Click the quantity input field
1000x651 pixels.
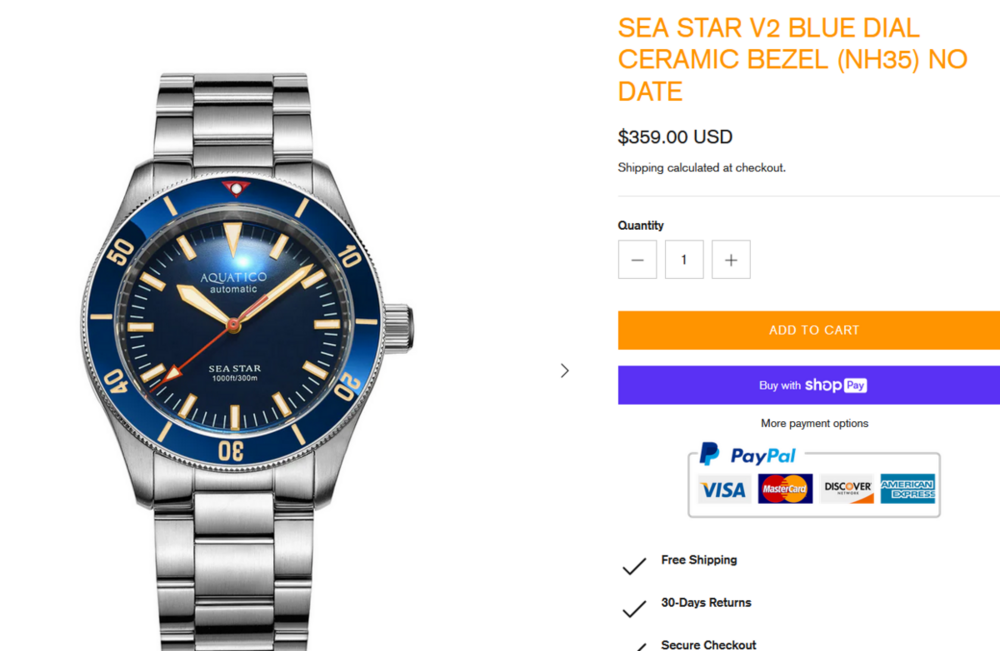(684, 260)
